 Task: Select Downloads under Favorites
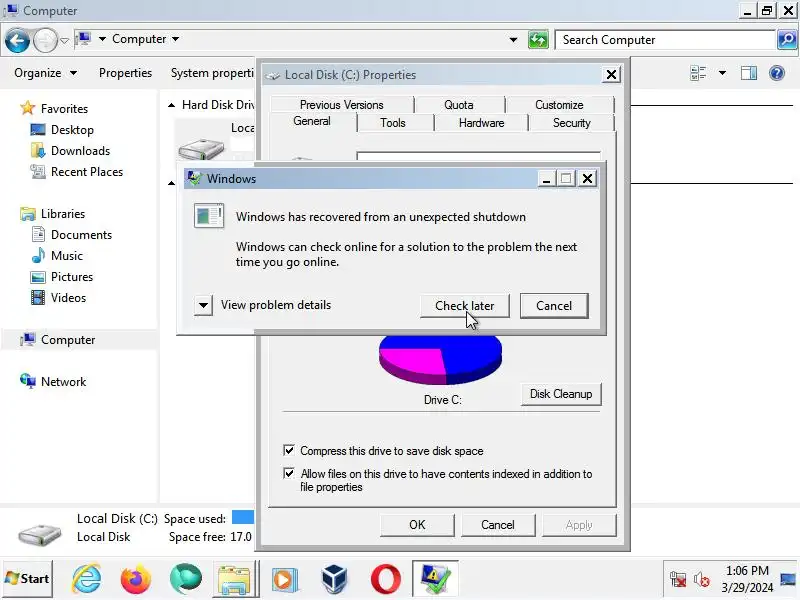tap(70, 151)
